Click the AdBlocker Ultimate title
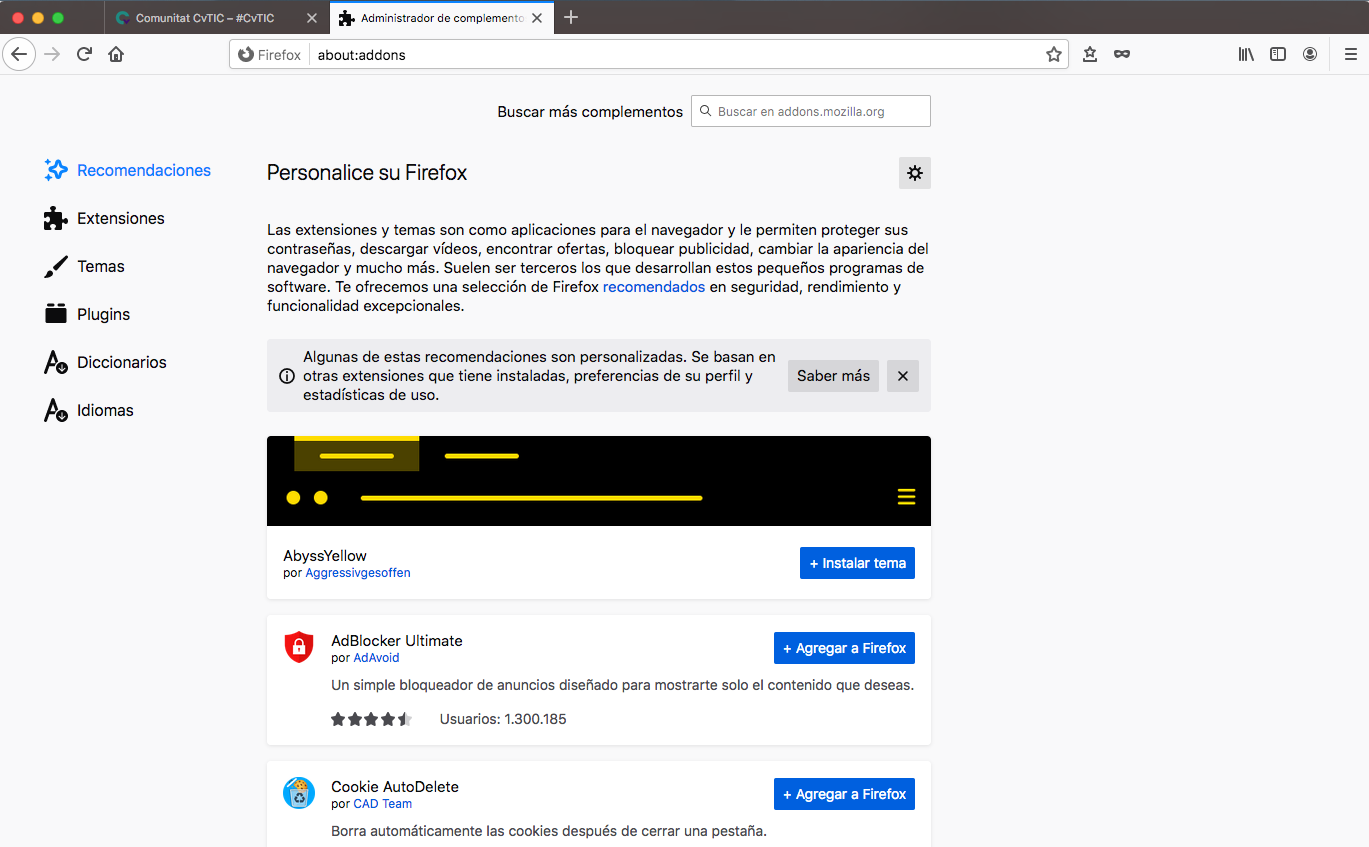This screenshot has height=847, width=1369. tap(397, 641)
